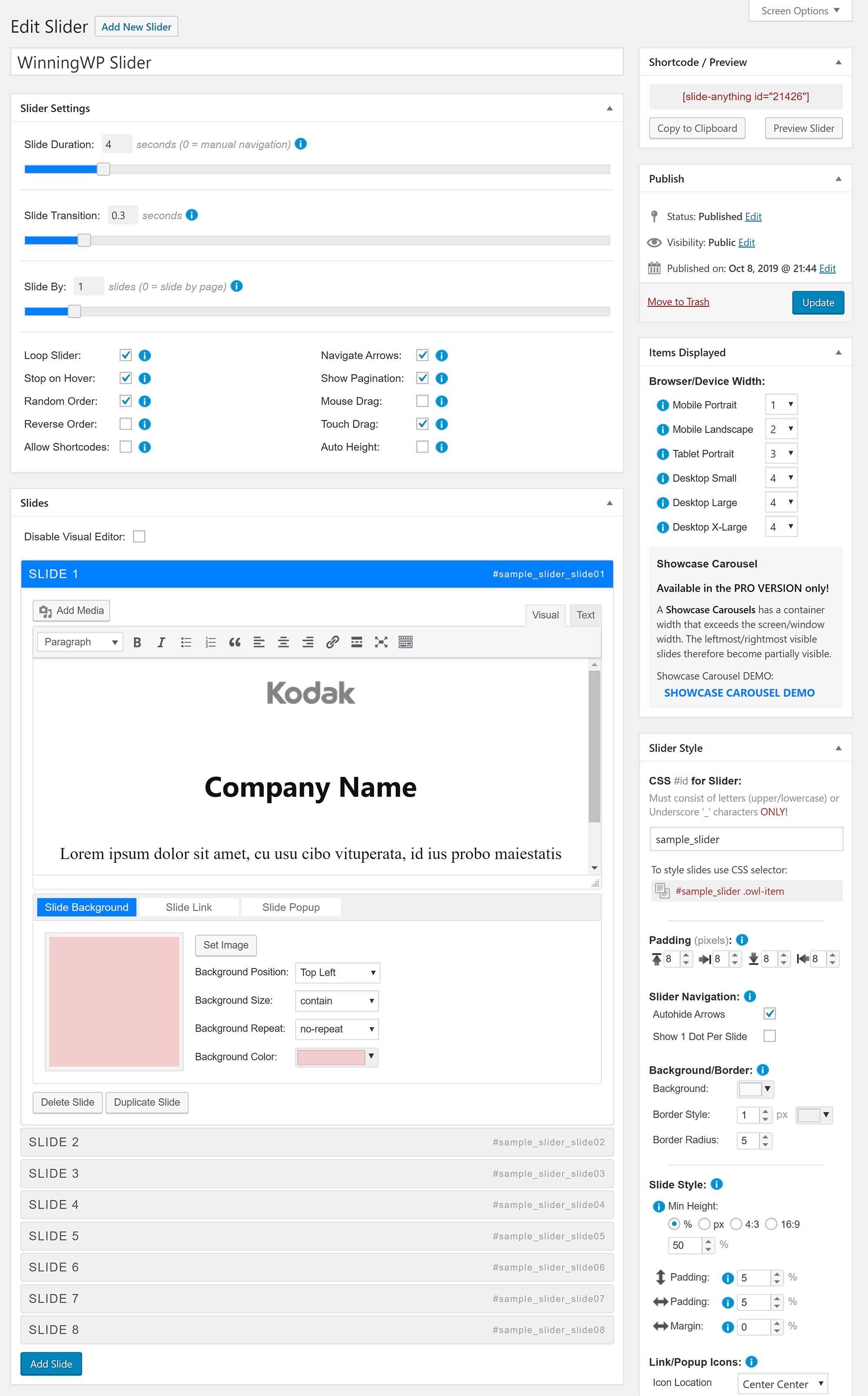Toggle Stop on Hover checkbox

126,378
